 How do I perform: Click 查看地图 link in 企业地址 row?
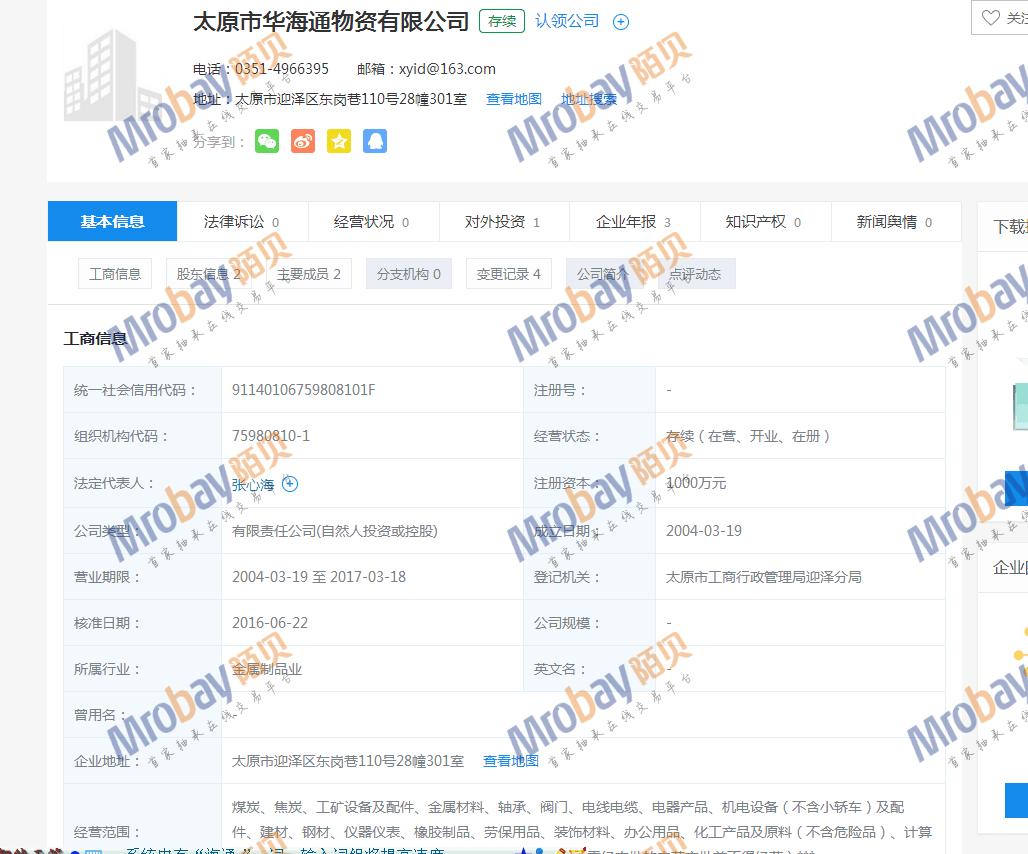[x=511, y=761]
